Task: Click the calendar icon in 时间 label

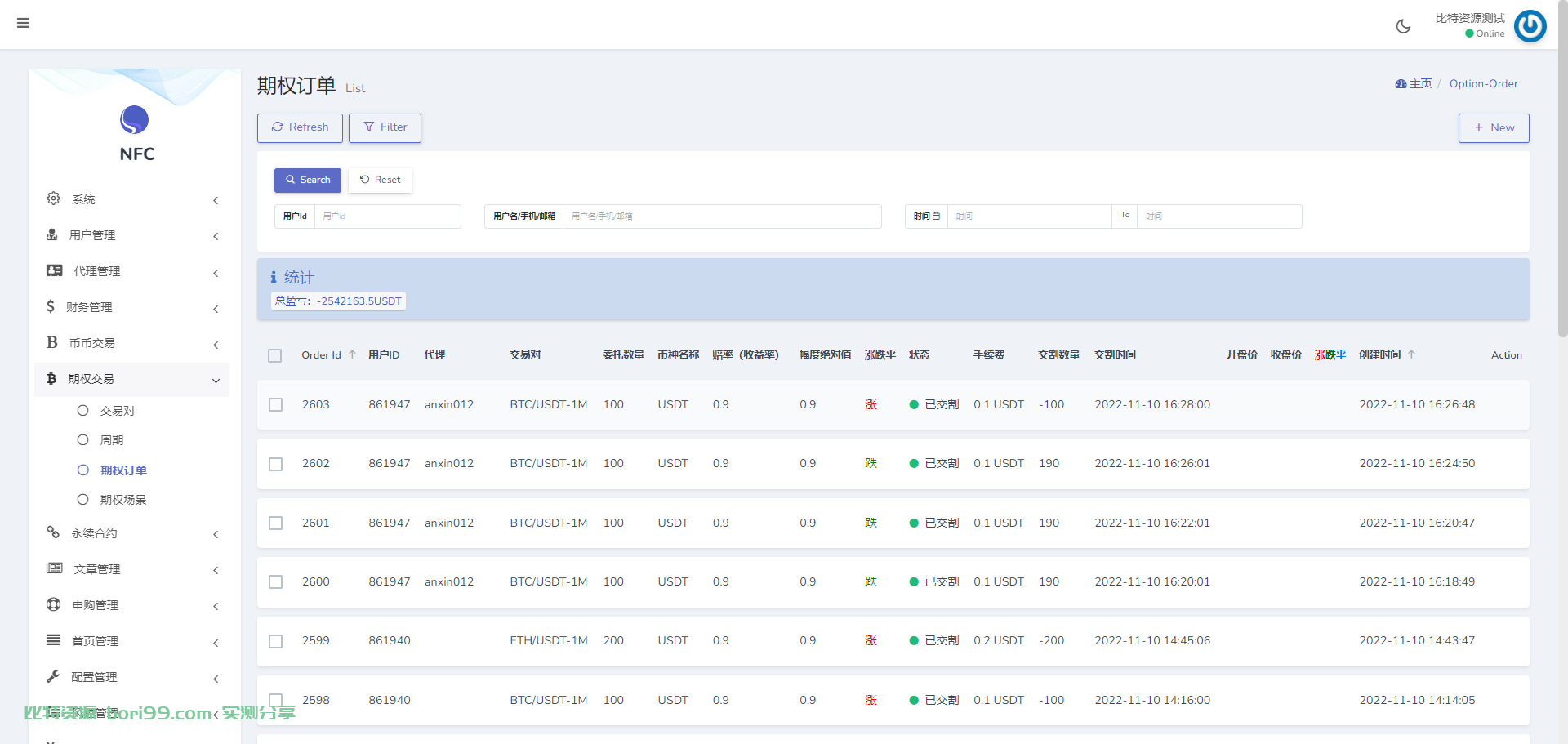Action: (x=936, y=216)
